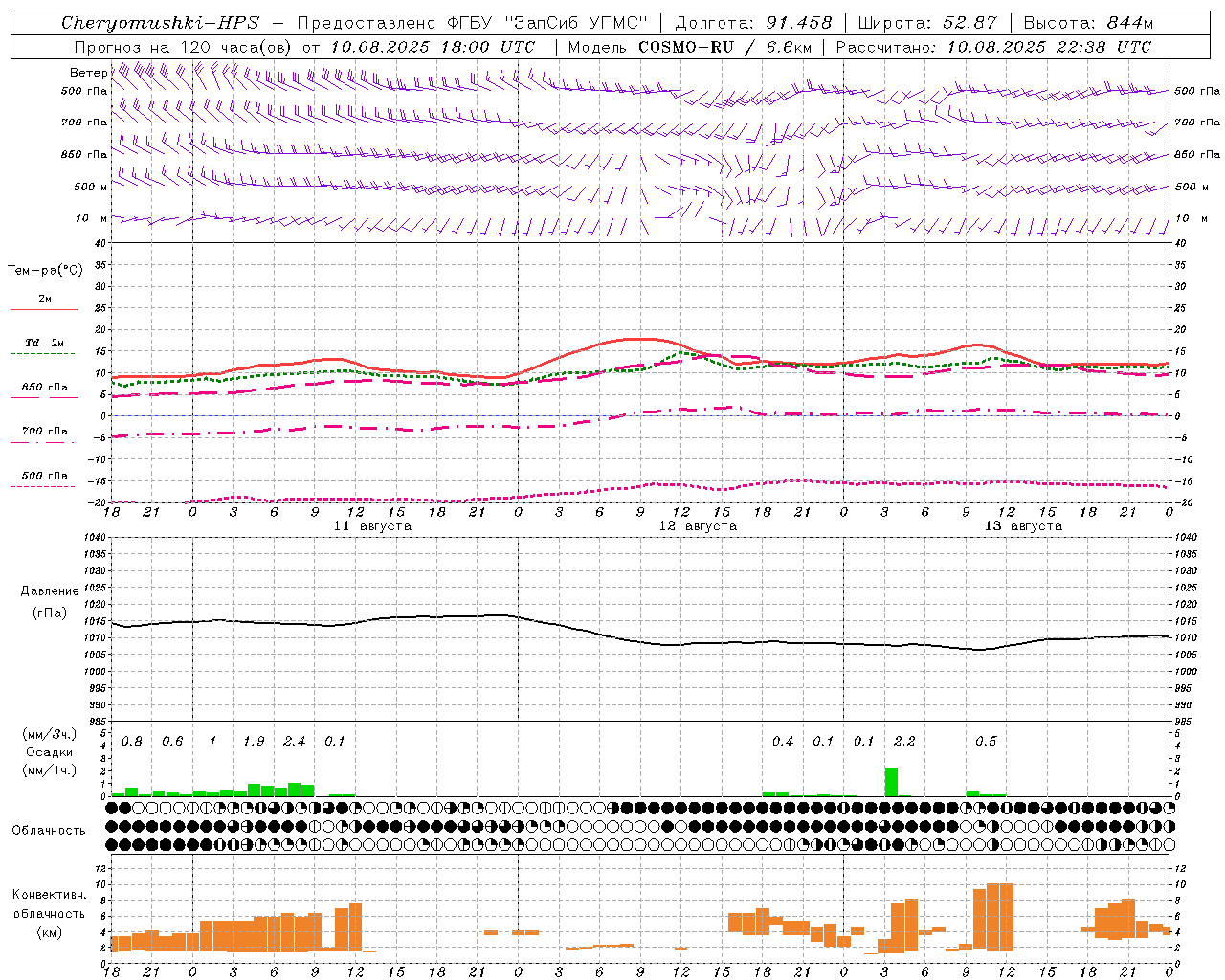Click the '12 августа' date label

pyautogui.click(x=698, y=525)
